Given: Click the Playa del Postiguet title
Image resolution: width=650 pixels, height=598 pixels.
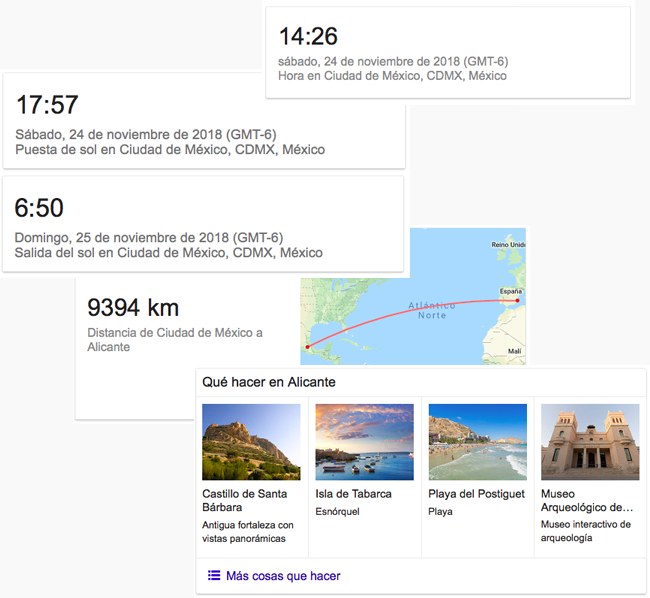Looking at the screenshot, I should coord(476,494).
